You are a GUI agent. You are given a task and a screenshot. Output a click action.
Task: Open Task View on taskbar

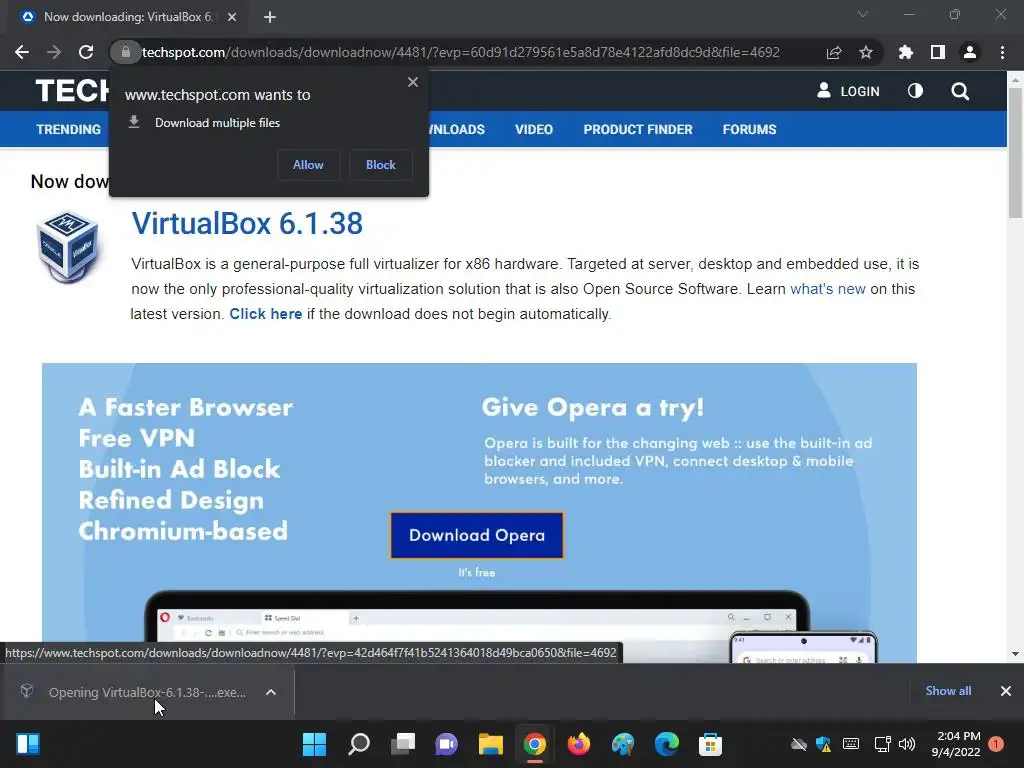click(403, 744)
